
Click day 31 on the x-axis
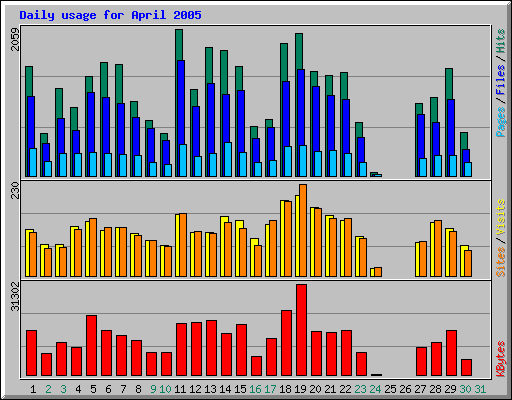pyautogui.click(x=480, y=389)
